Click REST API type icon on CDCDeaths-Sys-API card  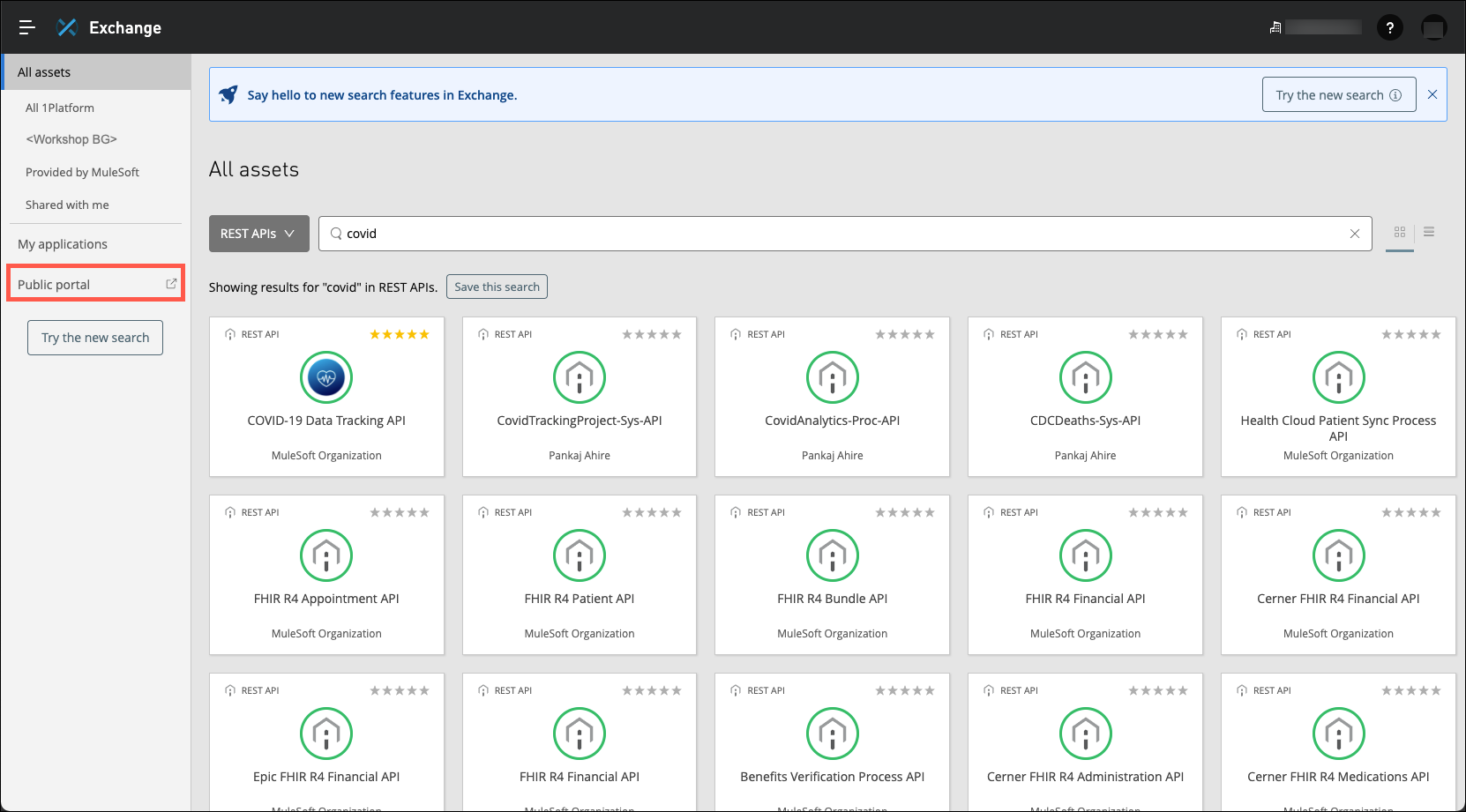click(989, 334)
